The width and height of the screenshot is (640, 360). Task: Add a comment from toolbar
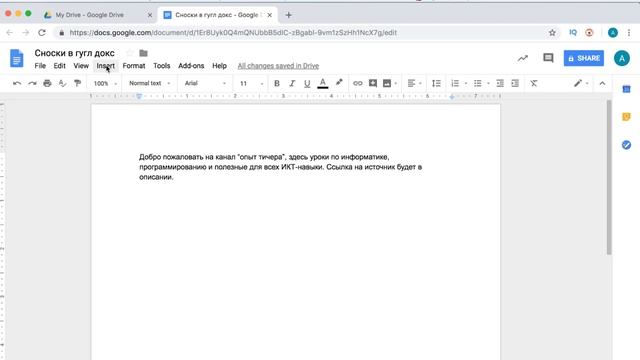click(373, 83)
